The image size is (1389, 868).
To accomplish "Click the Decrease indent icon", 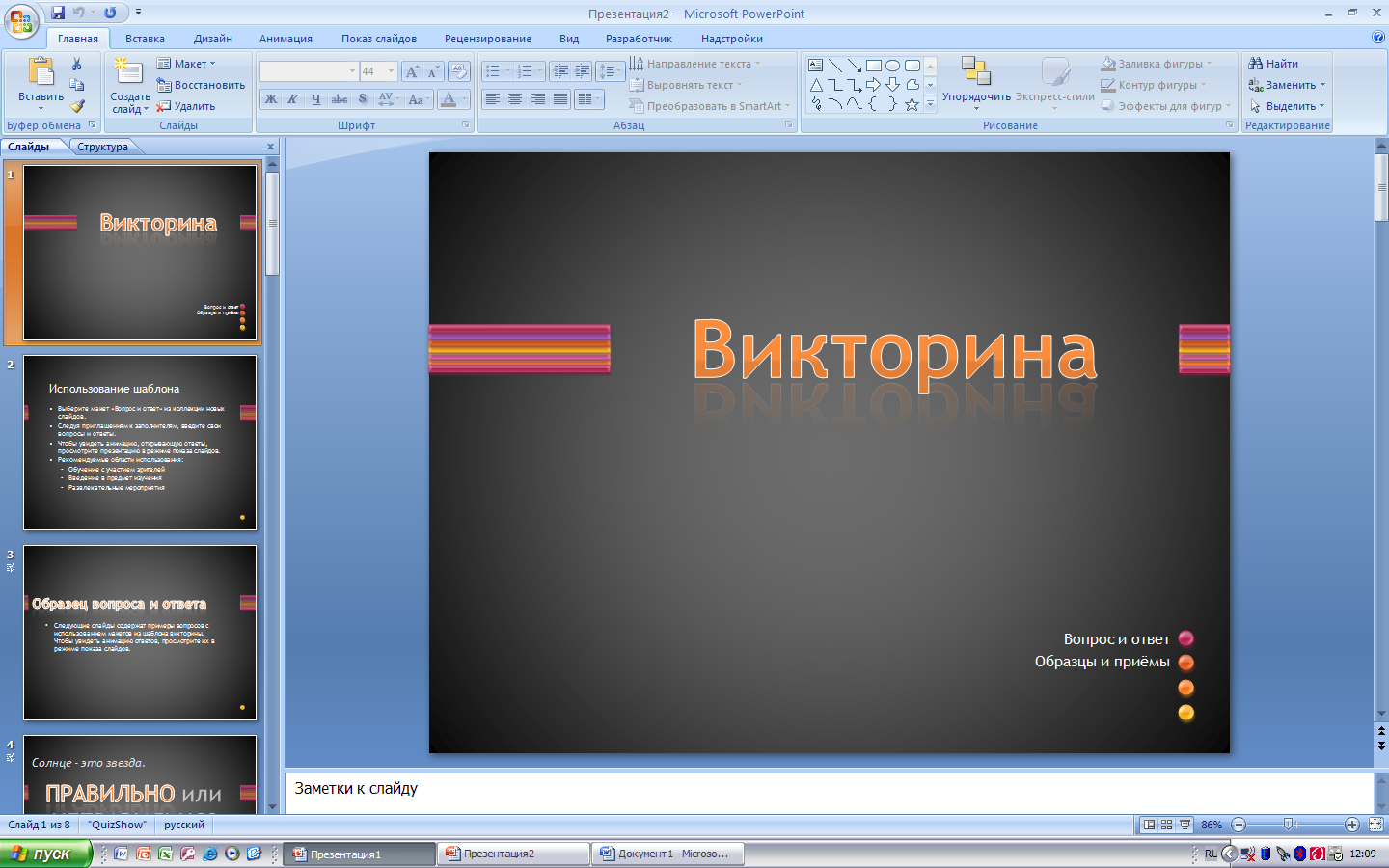I will (560, 71).
